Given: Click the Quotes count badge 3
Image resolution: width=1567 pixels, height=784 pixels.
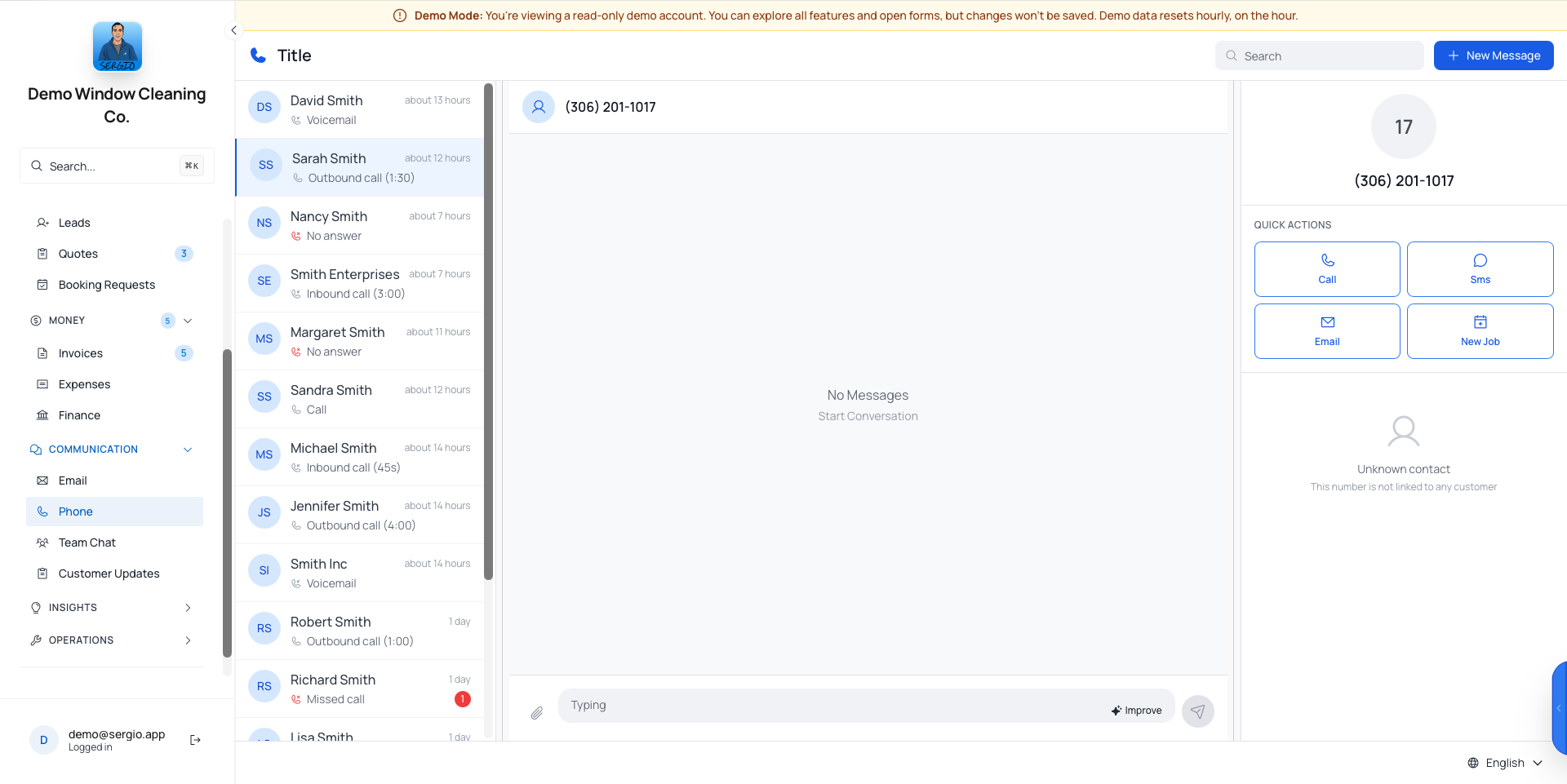Looking at the screenshot, I should (x=184, y=254).
